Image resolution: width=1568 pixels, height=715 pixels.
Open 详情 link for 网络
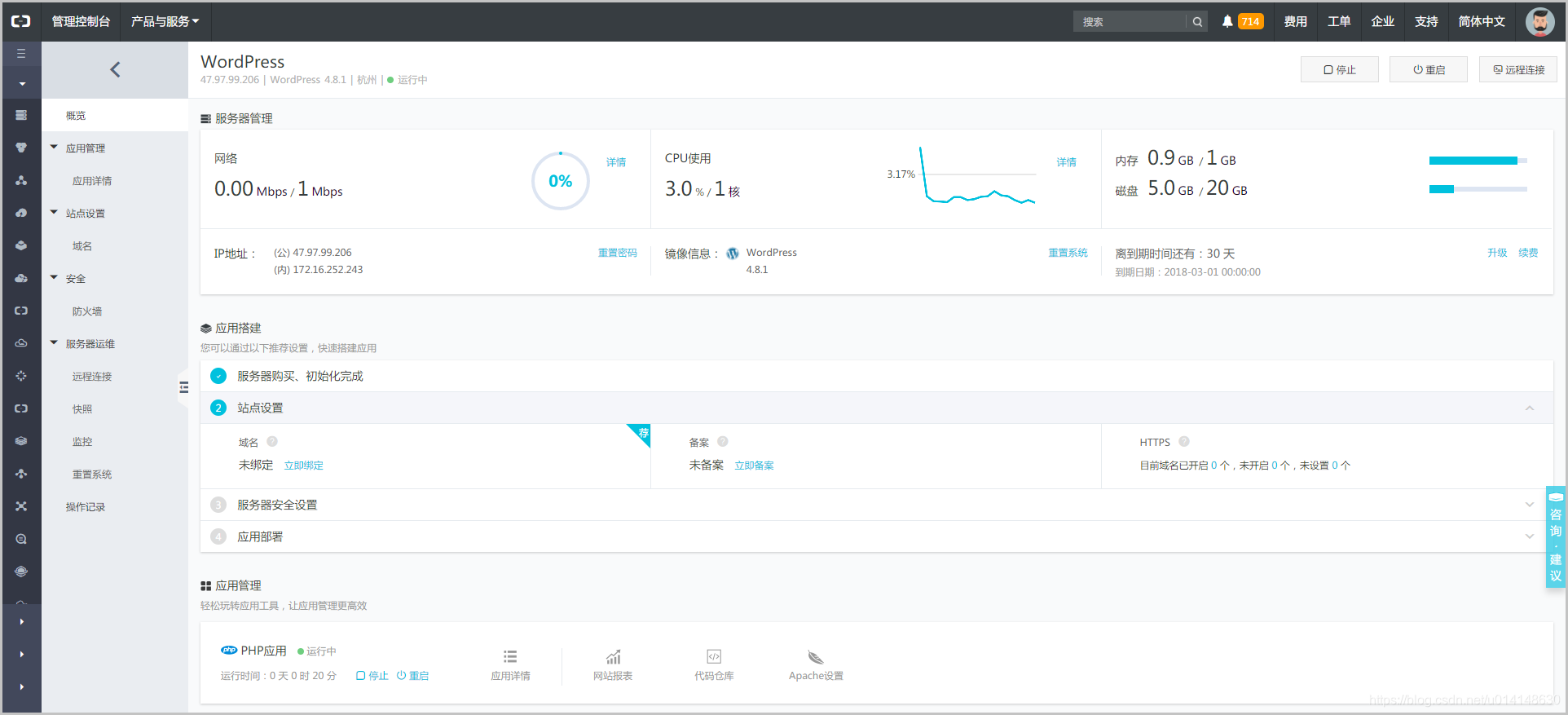(x=616, y=162)
